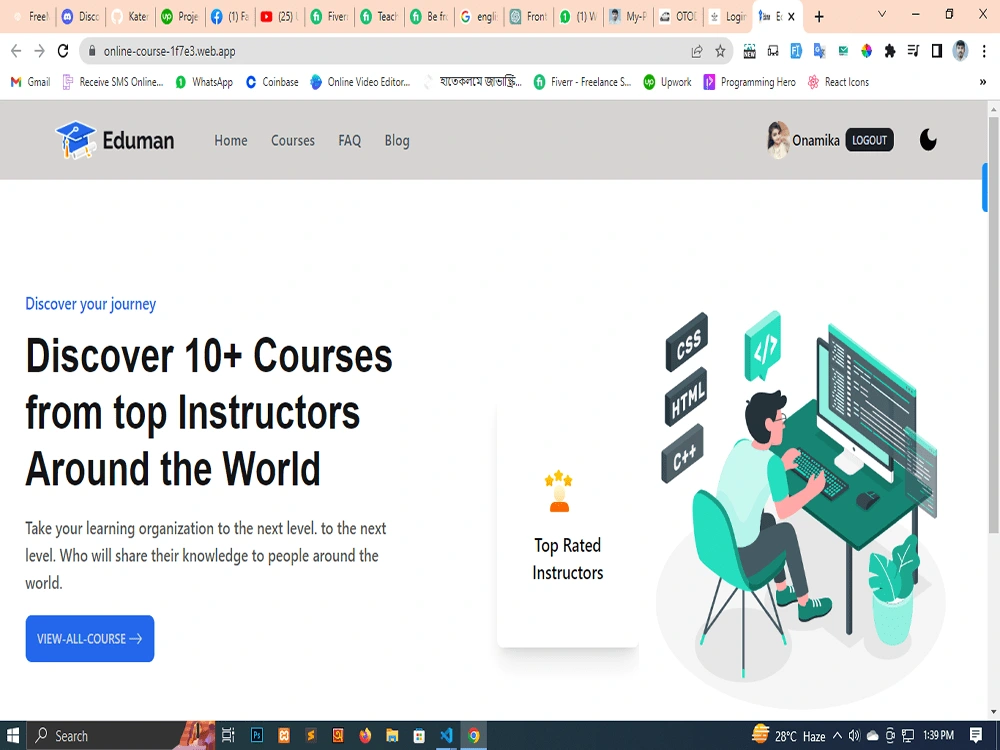Viewport: 1000px width, 750px height.
Task: Launch Photoshop from the taskbar
Action: click(257, 736)
